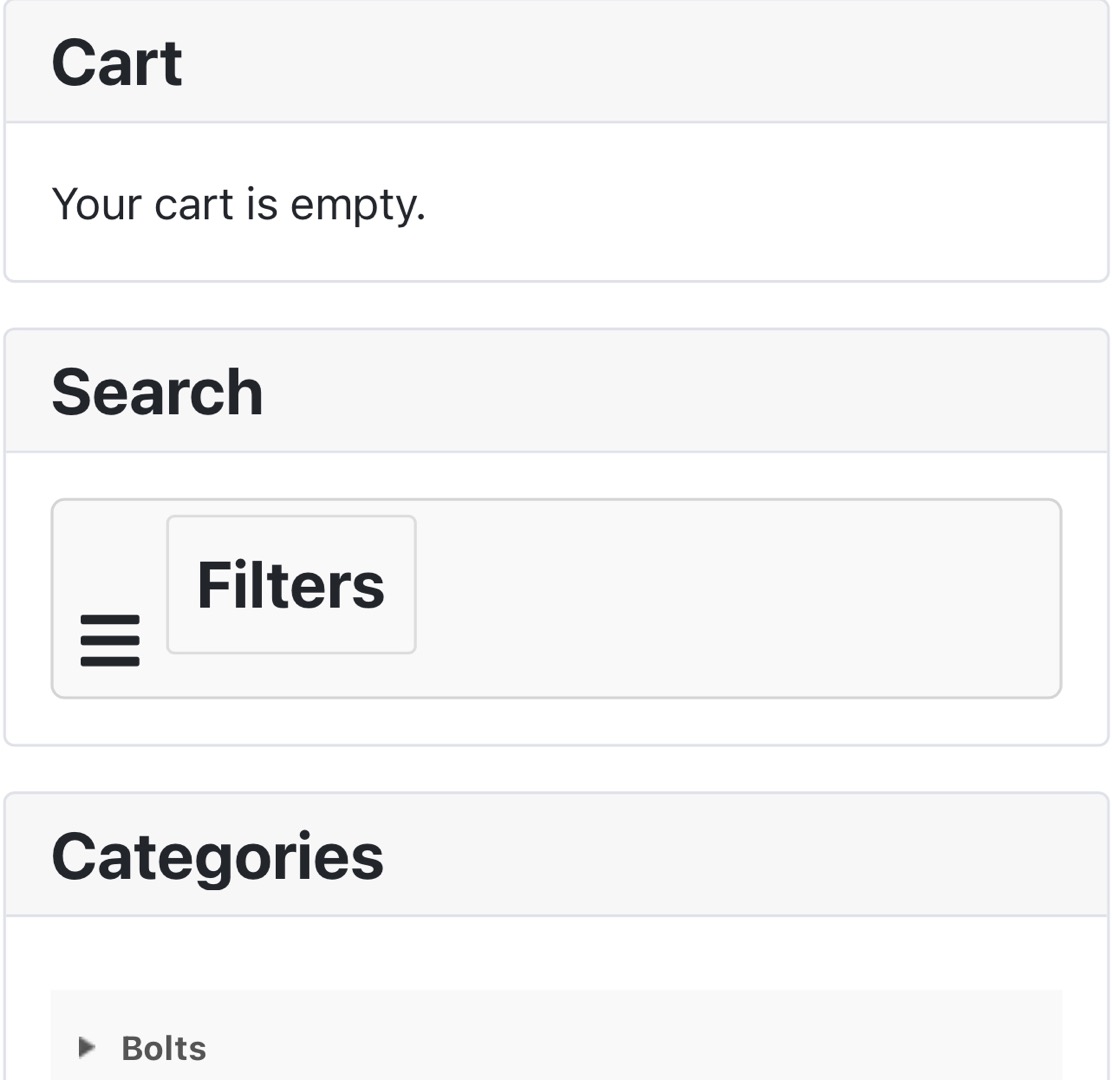This screenshot has height=1080, width=1112.
Task: Click the gap between Search and Categories panels
Action: pyautogui.click(x=556, y=769)
